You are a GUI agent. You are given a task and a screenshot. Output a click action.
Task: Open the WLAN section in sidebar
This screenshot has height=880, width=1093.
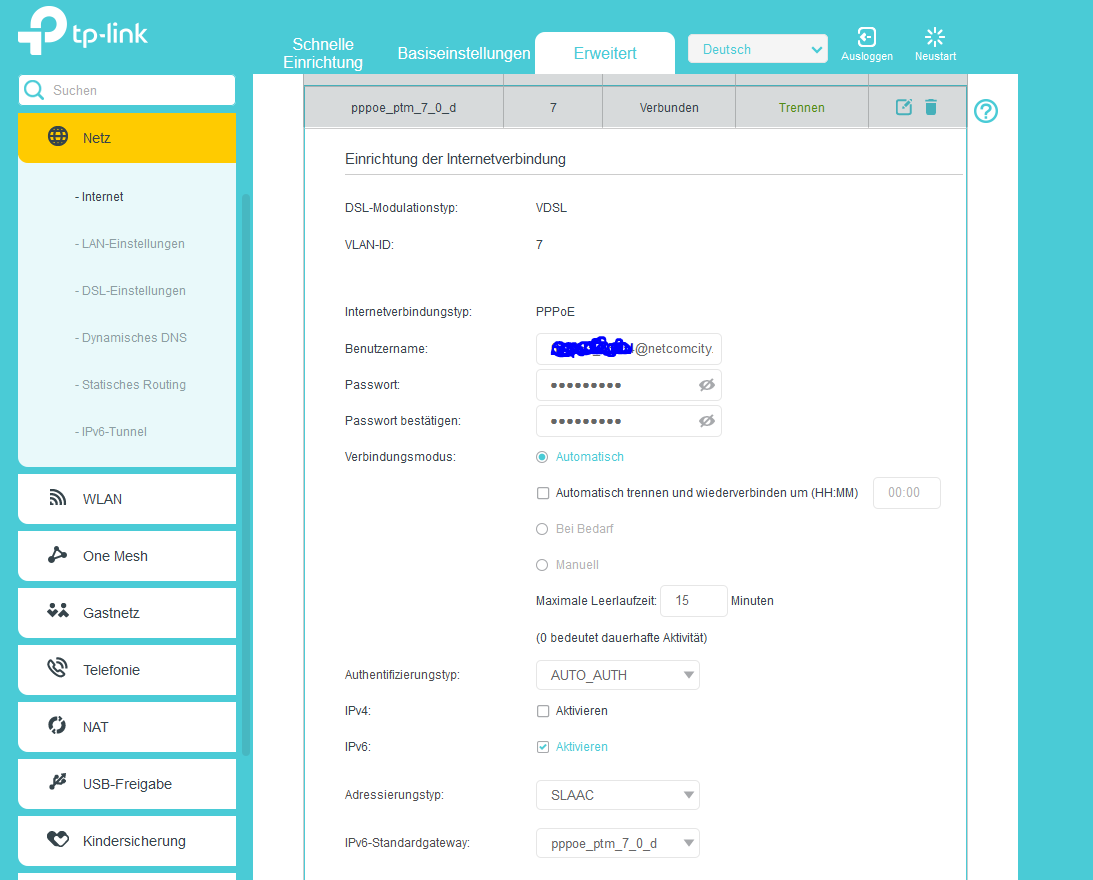pos(127,499)
